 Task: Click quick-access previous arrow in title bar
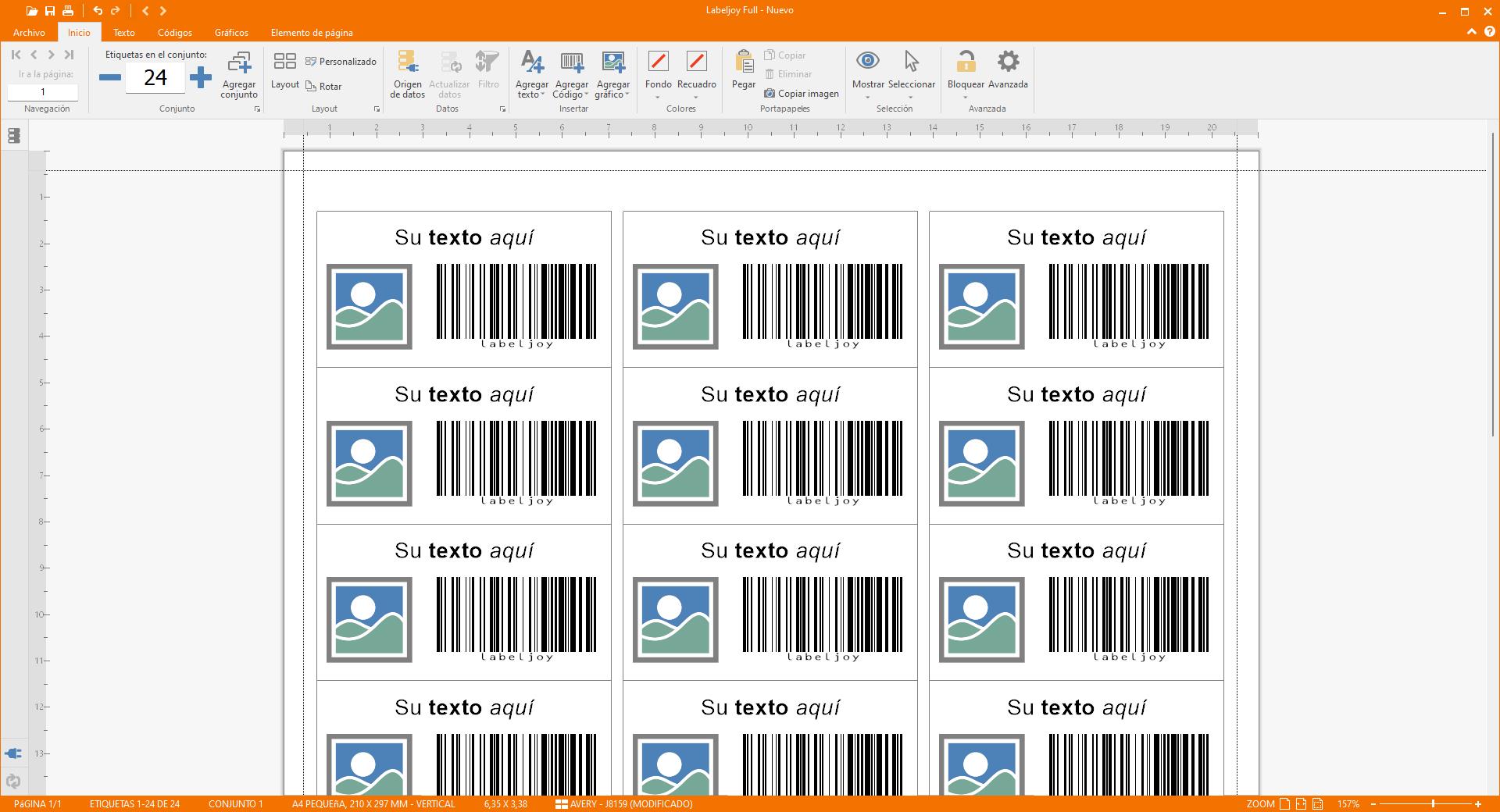tap(145, 11)
